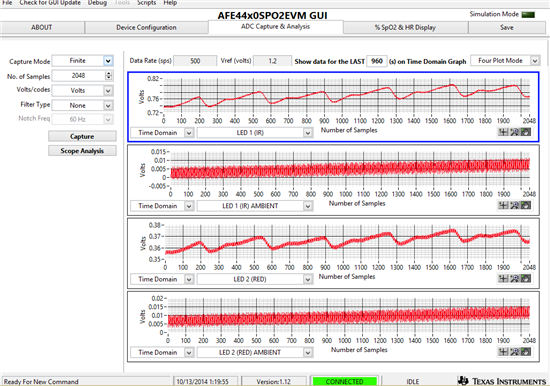550x386 pixels.
Task: Select zoom magnifier tool in LED 1 (IR) graph palette
Action: tap(514, 132)
